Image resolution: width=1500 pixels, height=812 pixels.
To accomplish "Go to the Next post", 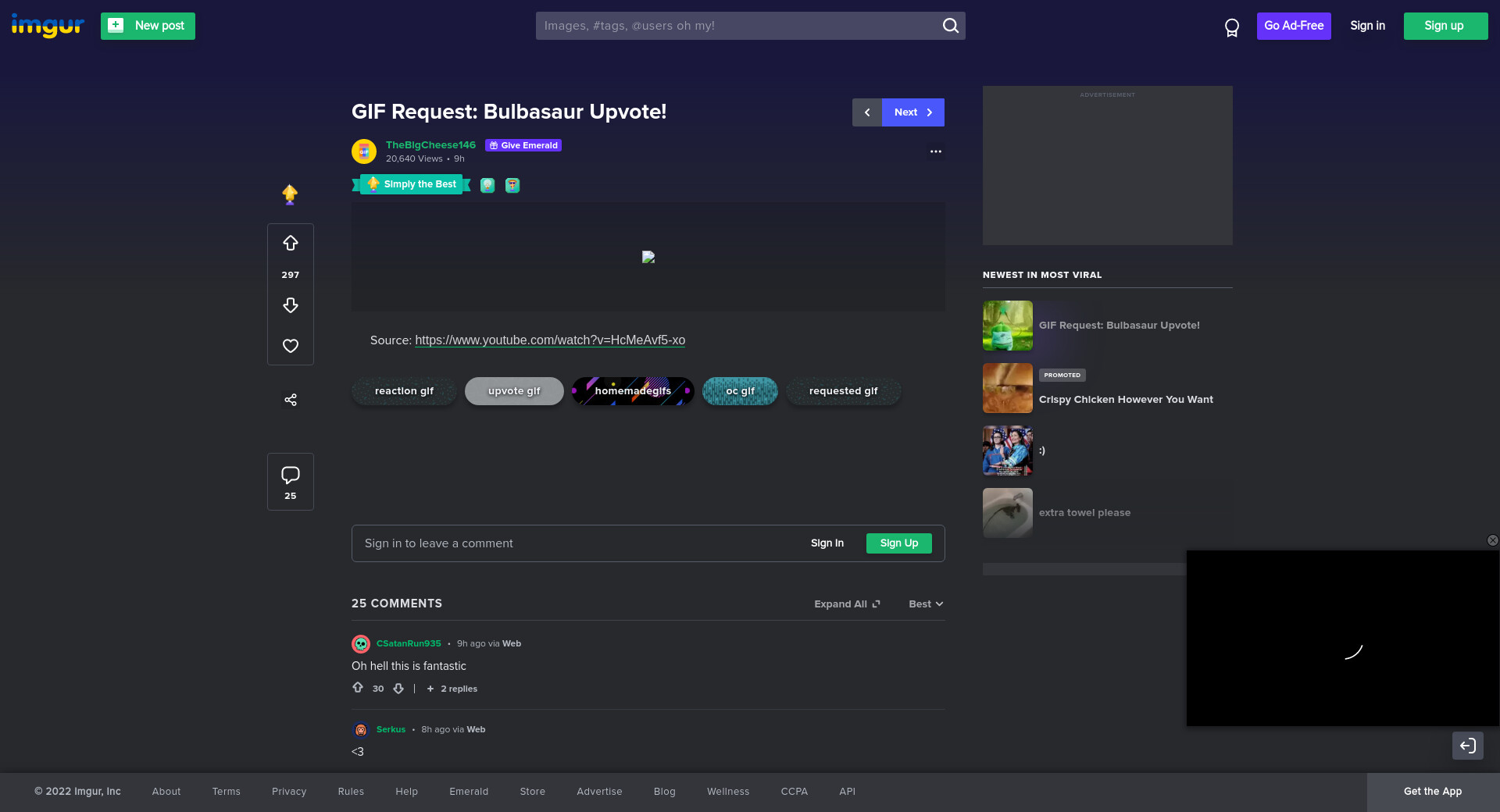I will point(913,112).
